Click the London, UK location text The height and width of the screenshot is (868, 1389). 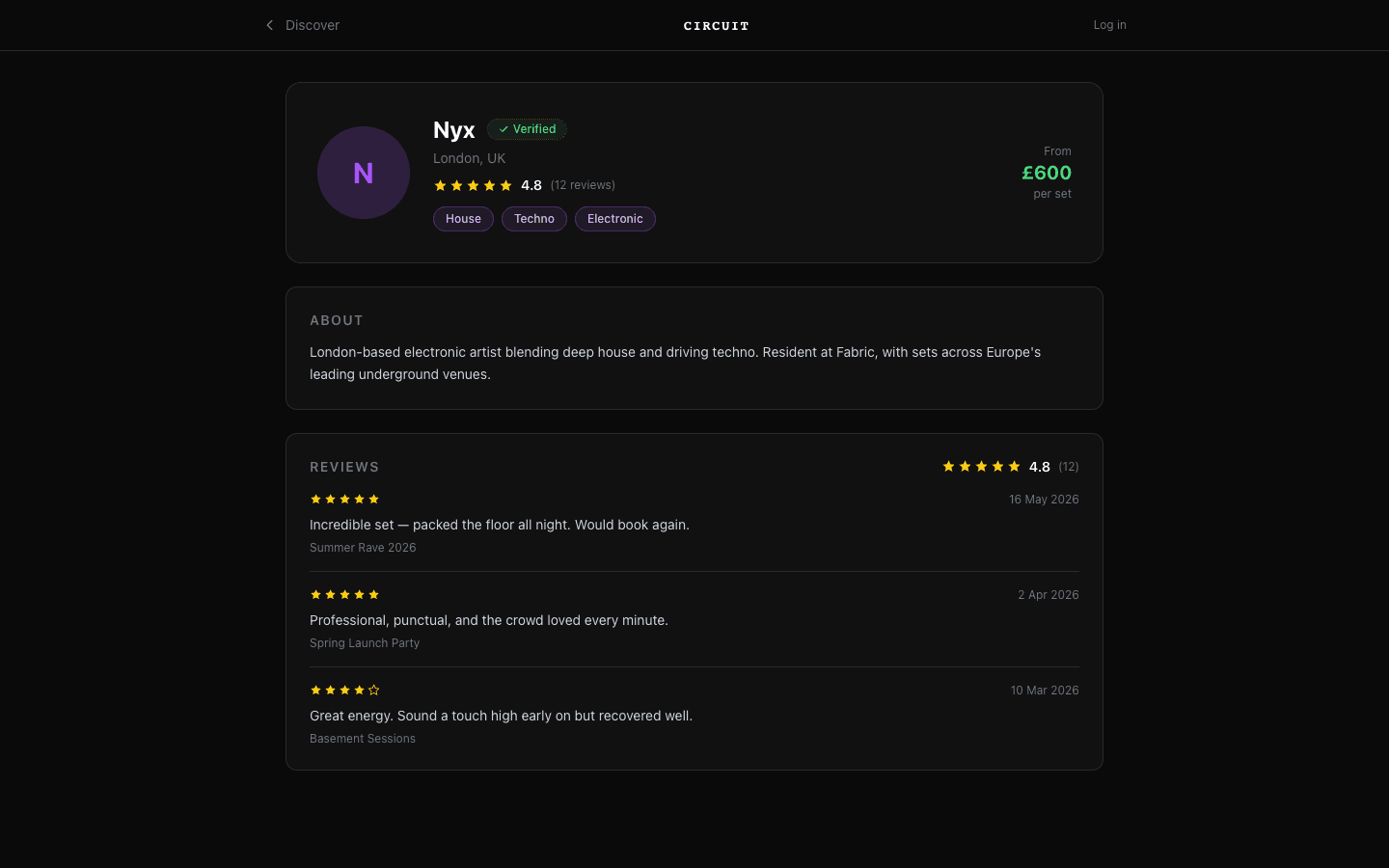(469, 158)
